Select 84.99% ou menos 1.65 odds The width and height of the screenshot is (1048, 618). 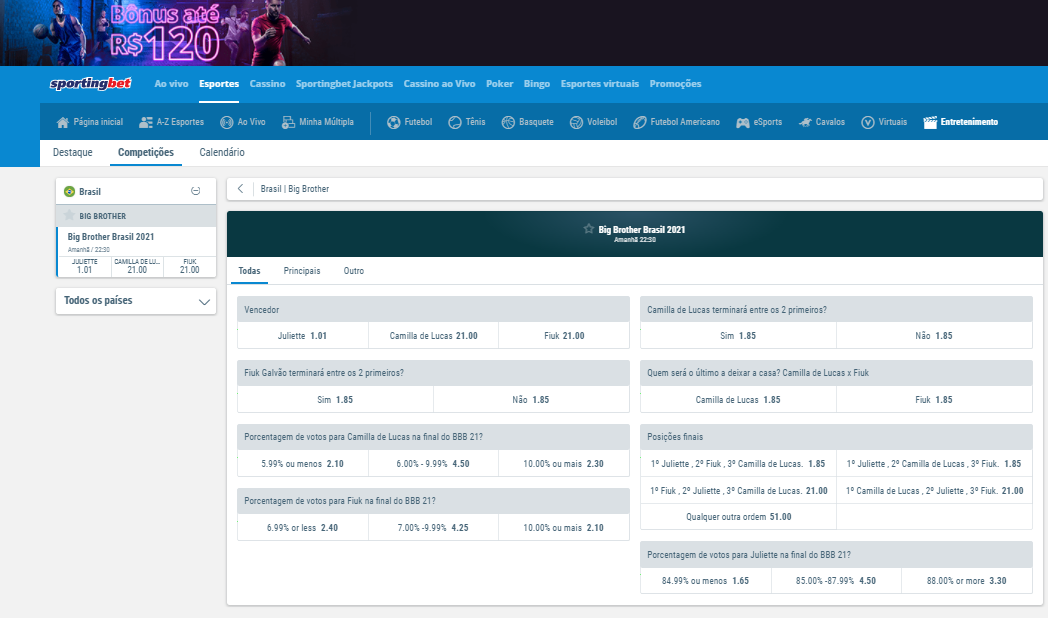pyautogui.click(x=706, y=581)
